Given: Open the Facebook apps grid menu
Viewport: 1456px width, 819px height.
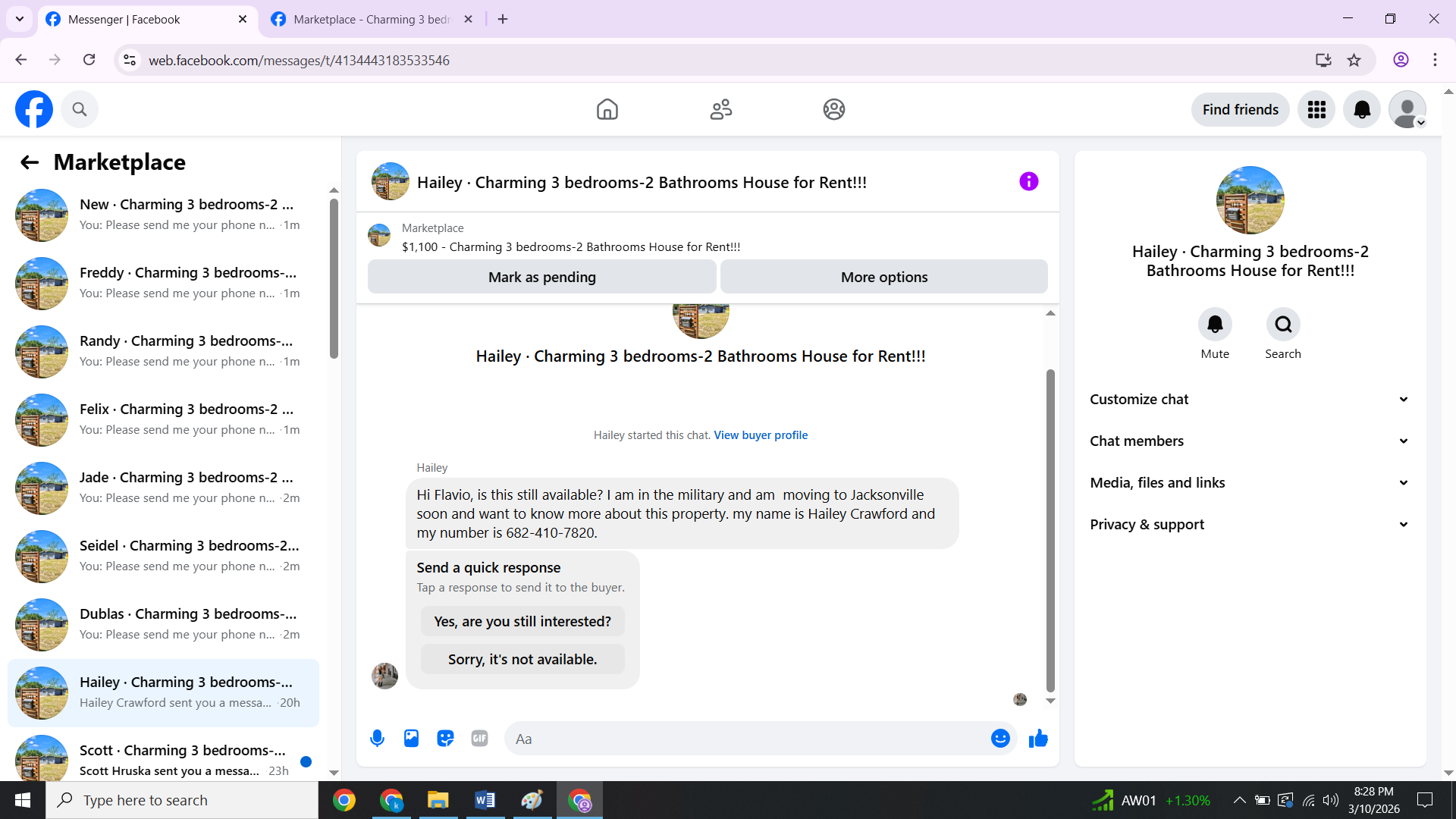Looking at the screenshot, I should [1316, 110].
